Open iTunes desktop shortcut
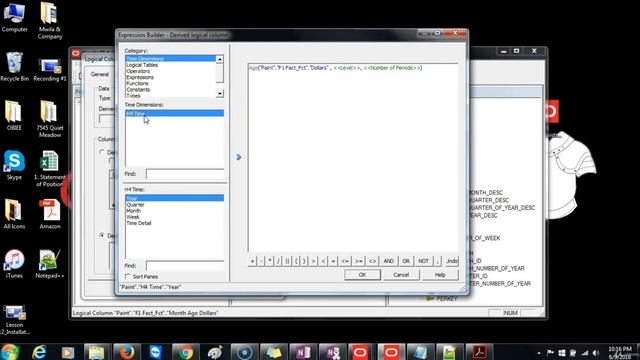 (x=14, y=264)
